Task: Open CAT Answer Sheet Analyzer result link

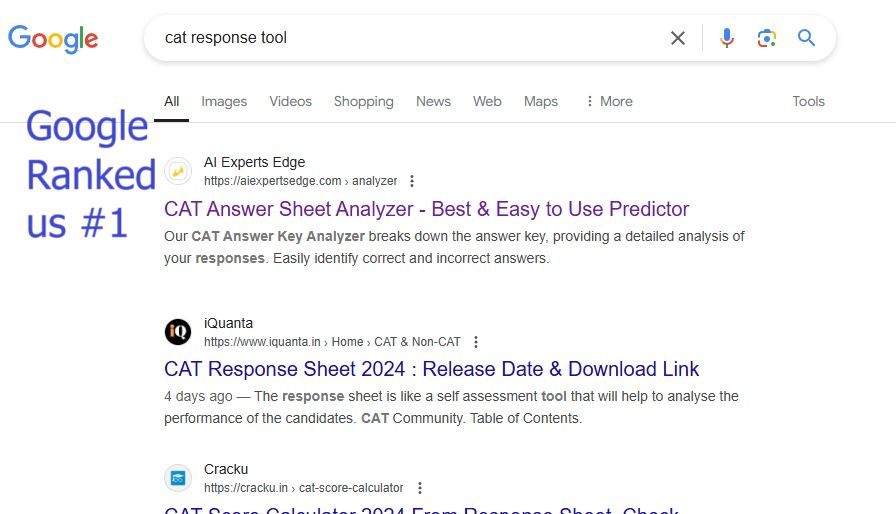Action: click(x=426, y=209)
